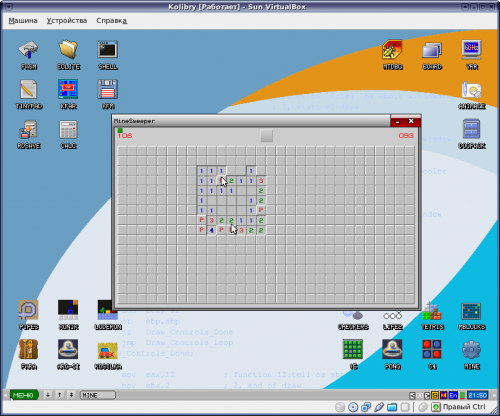Restart the game with MineSweeper's reset button

(x=267, y=136)
